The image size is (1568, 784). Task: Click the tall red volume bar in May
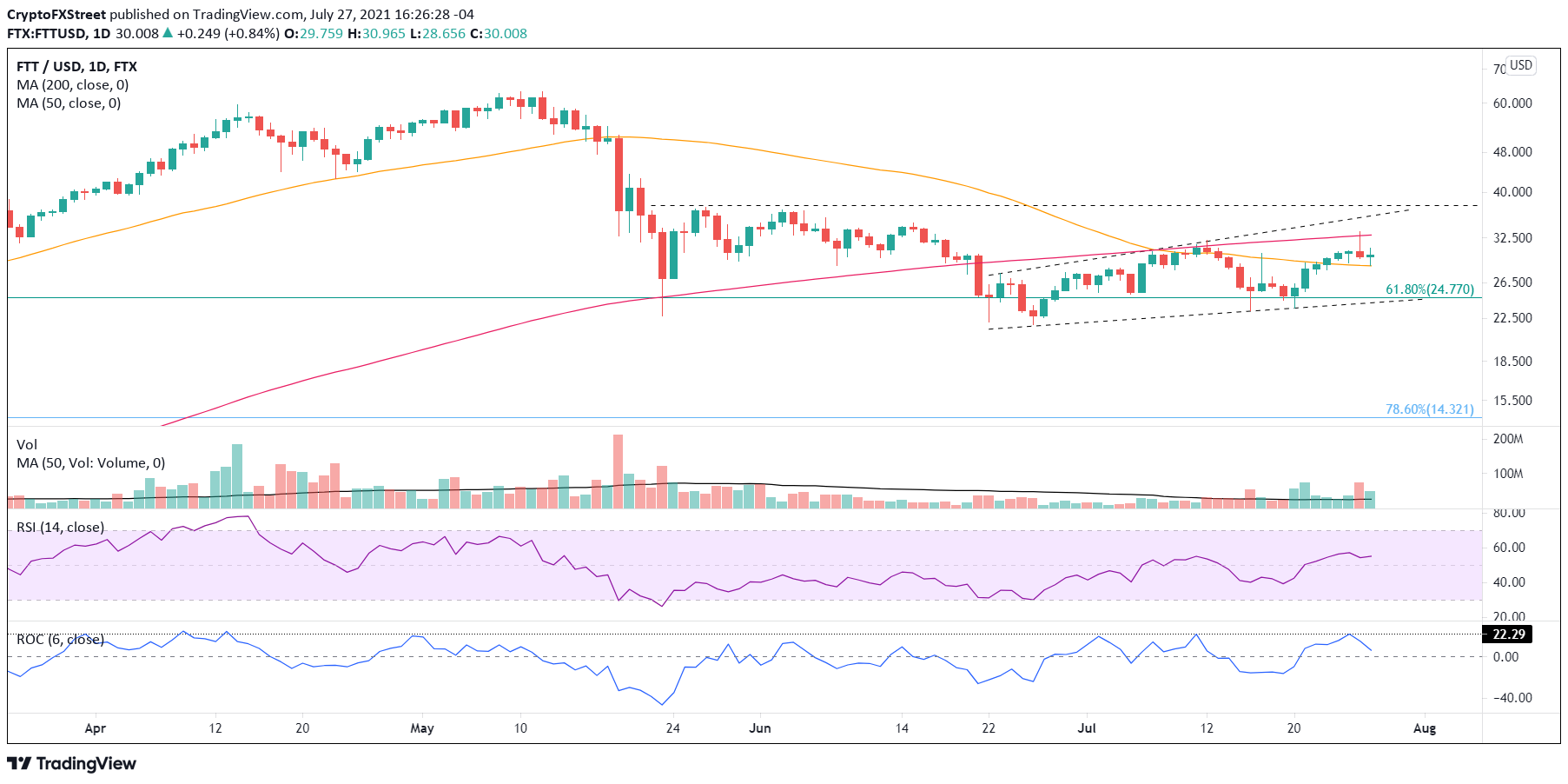[619, 471]
